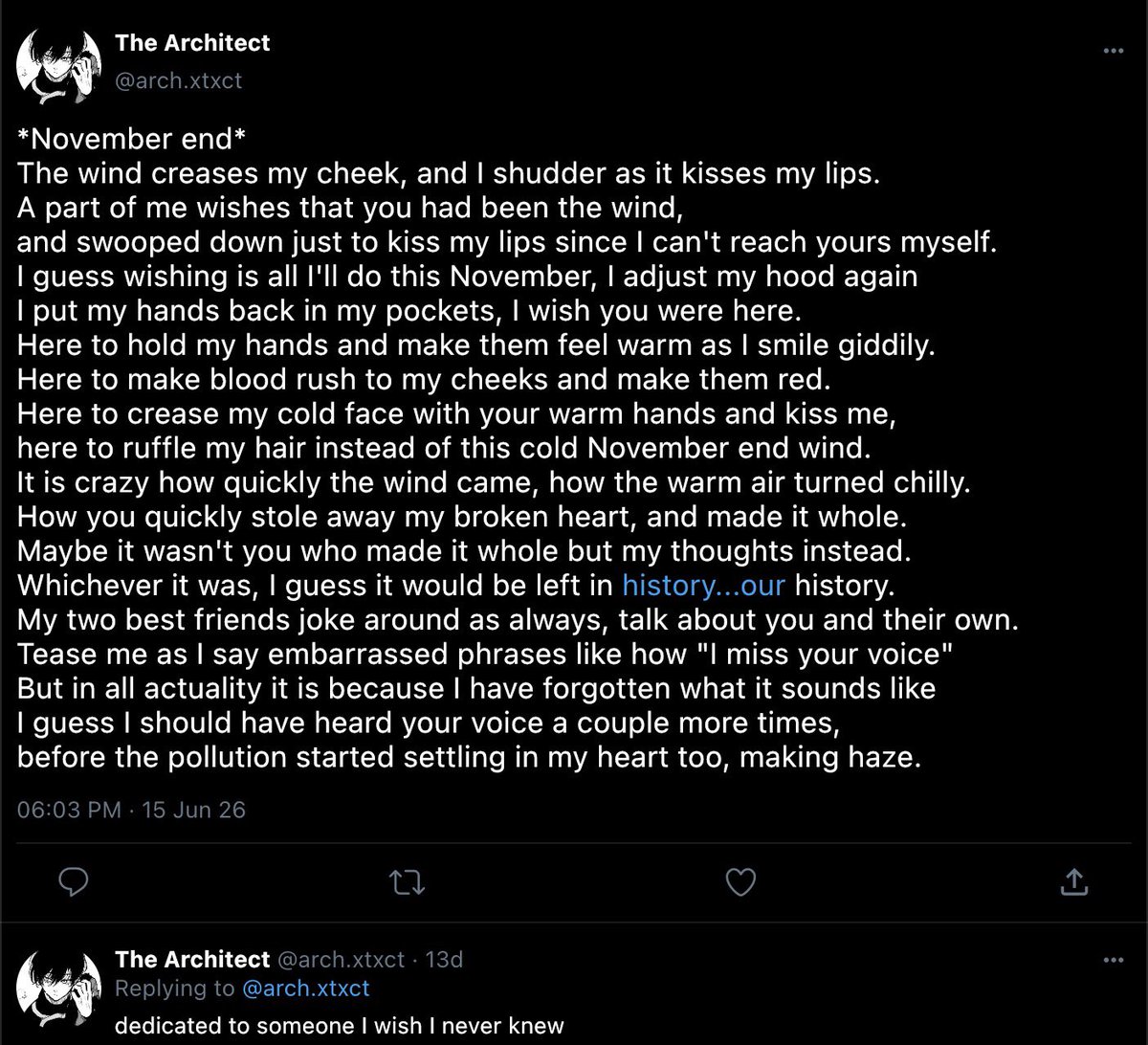Click the *November end* title line
Screen dimensions: 1148x1045
pos(132,140)
